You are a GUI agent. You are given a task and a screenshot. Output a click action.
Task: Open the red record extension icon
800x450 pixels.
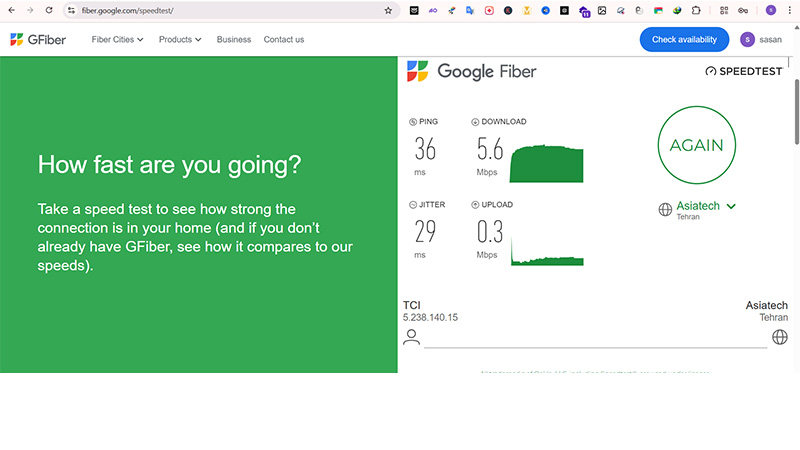(489, 10)
